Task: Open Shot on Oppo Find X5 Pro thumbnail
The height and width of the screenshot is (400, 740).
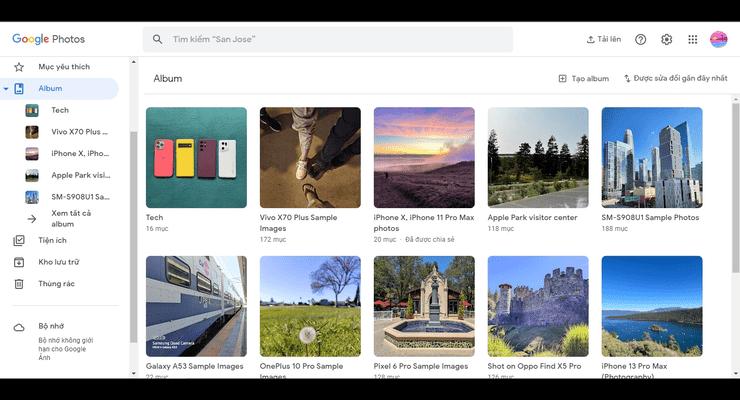Action: (x=538, y=306)
